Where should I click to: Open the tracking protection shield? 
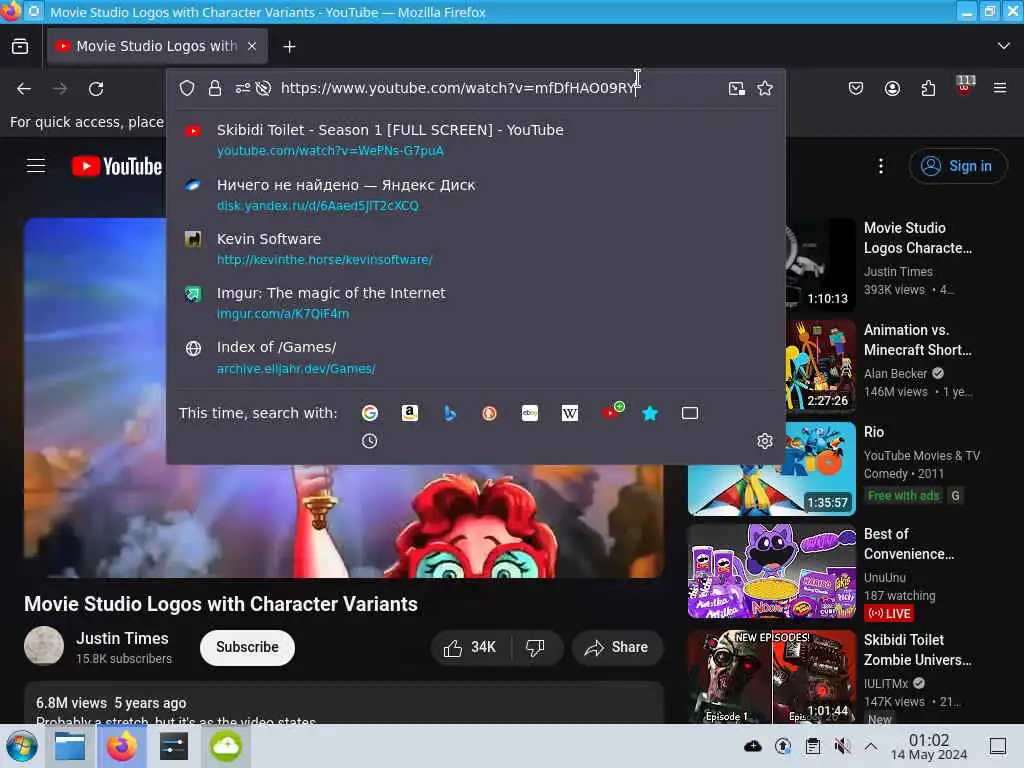pyautogui.click(x=187, y=88)
